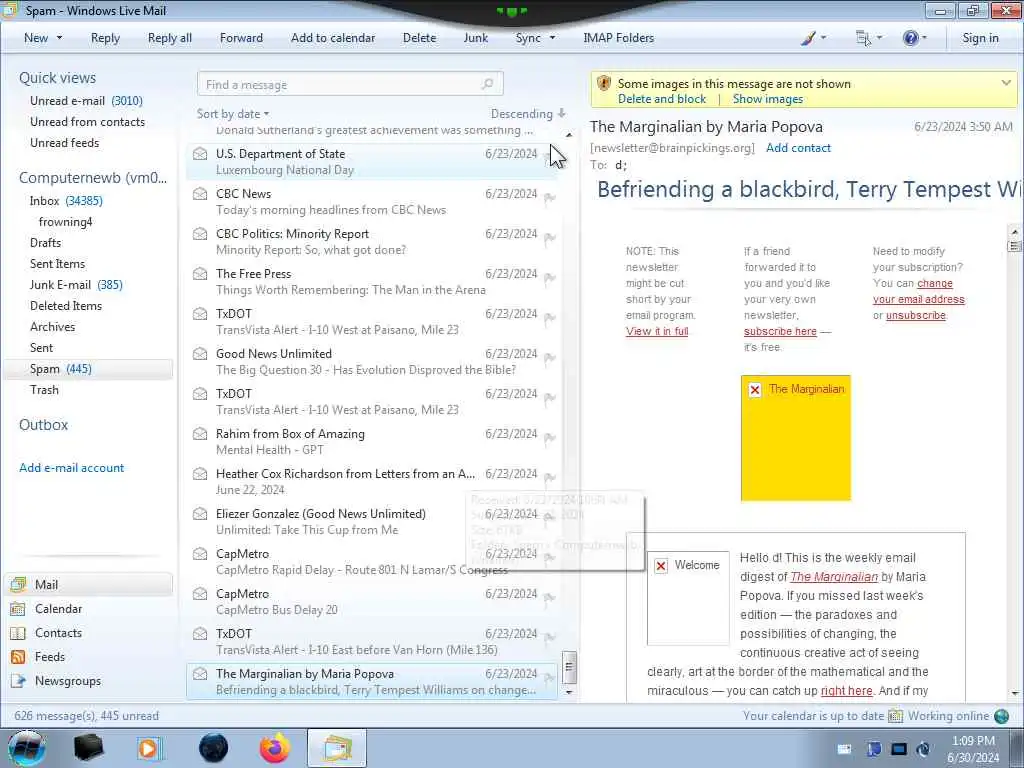
Task: Expand the Sync dropdown arrow
Action: (552, 38)
